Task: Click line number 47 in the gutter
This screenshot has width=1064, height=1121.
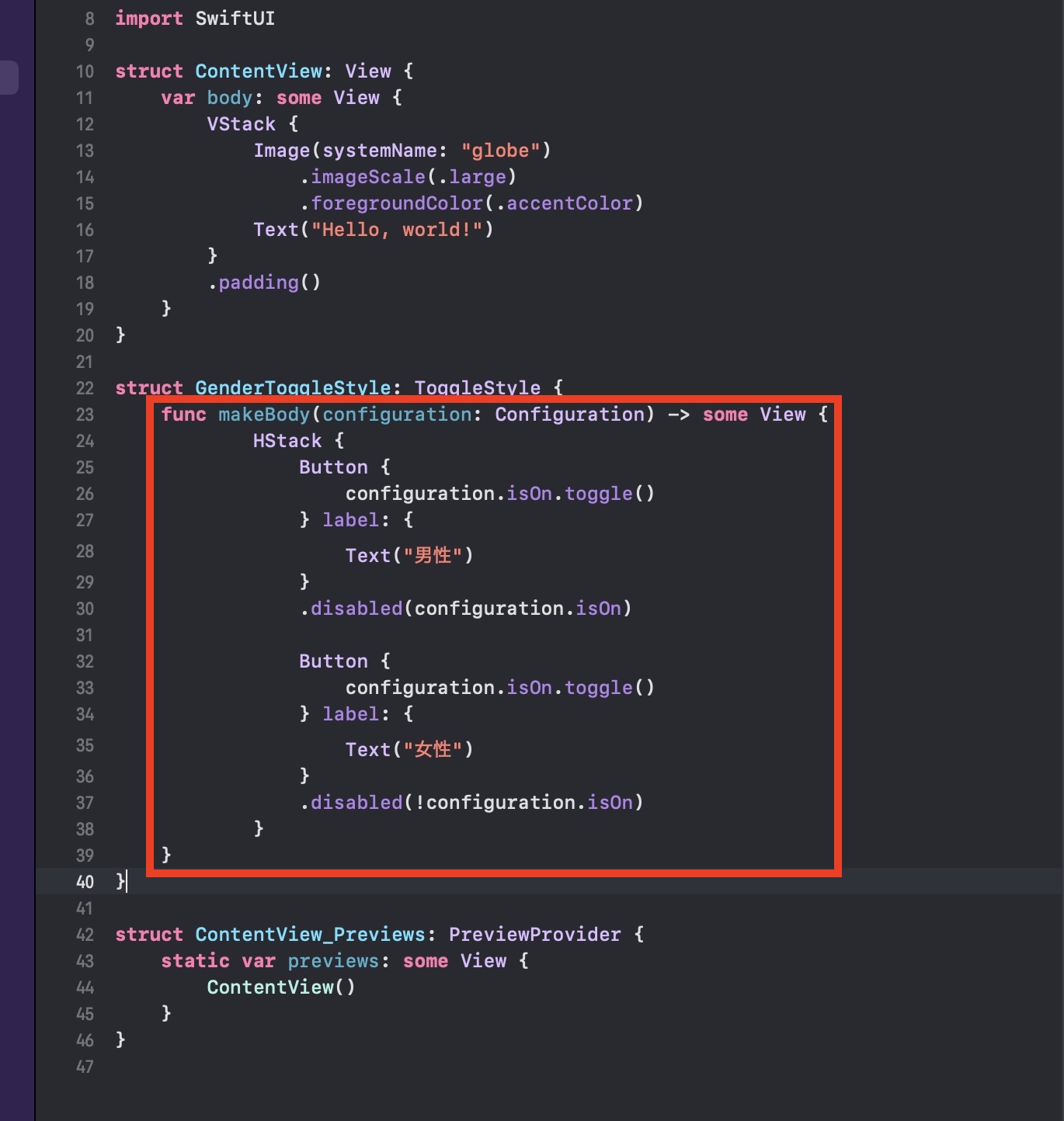Action: pyautogui.click(x=85, y=1067)
